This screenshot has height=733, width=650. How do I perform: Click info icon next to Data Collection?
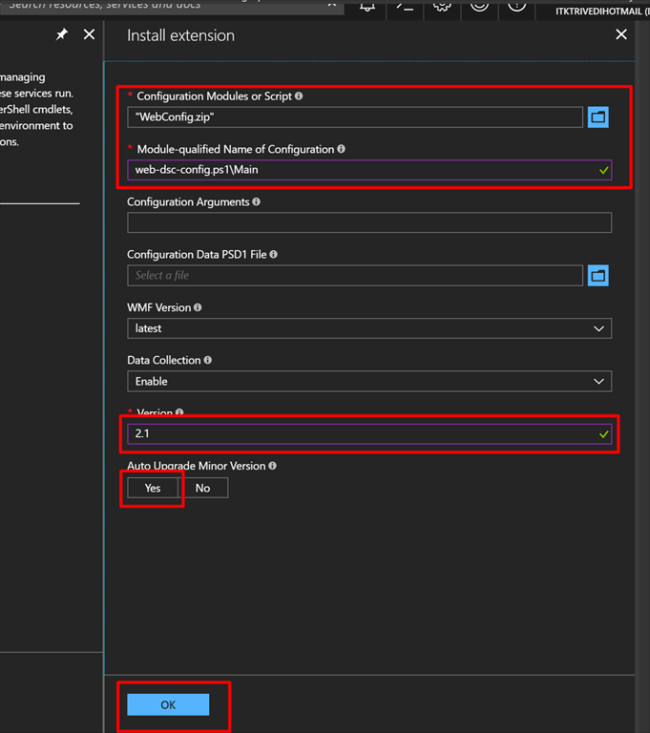coord(208,360)
